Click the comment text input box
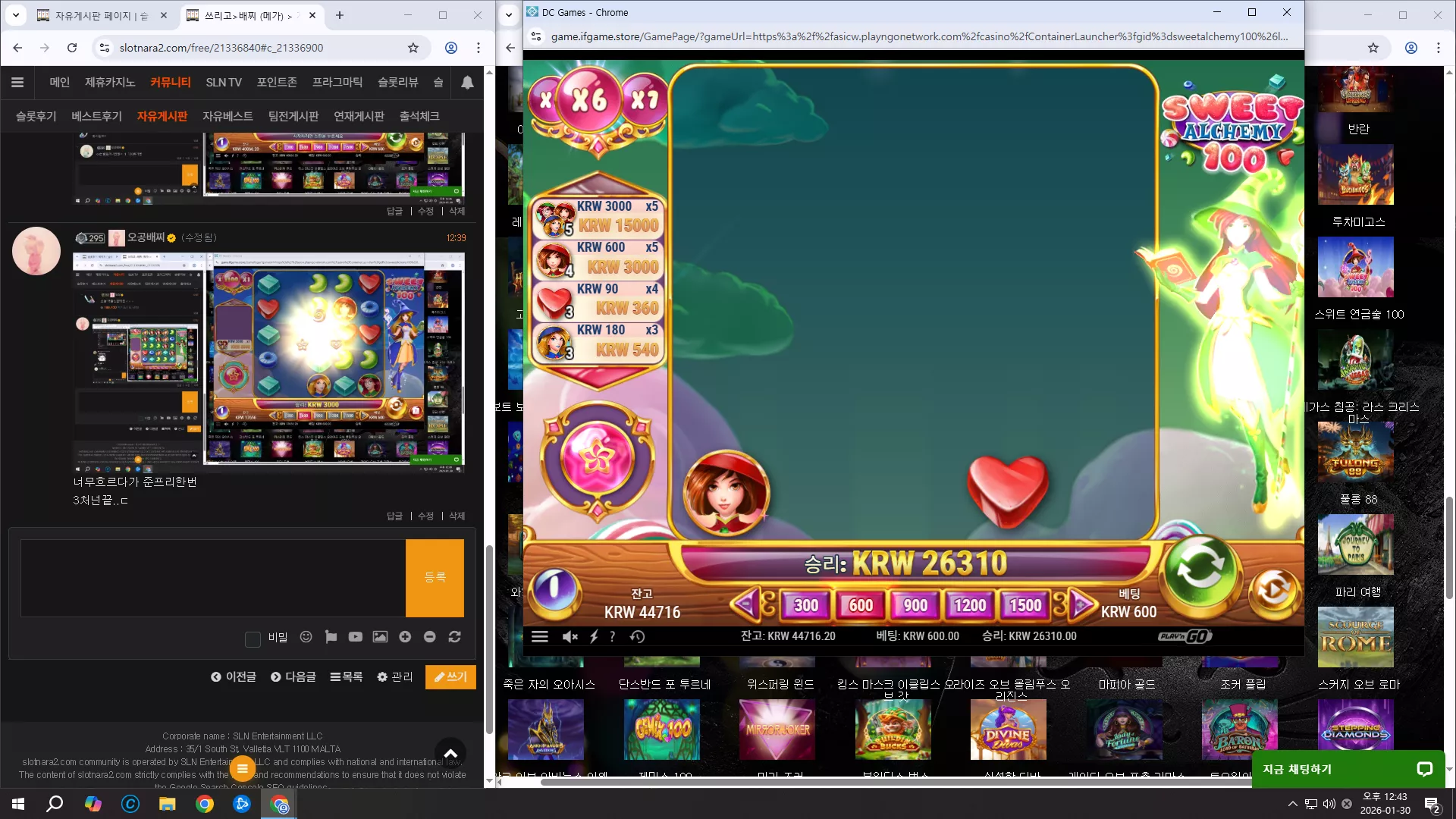Screen dimensions: 1456x819 click(213, 578)
